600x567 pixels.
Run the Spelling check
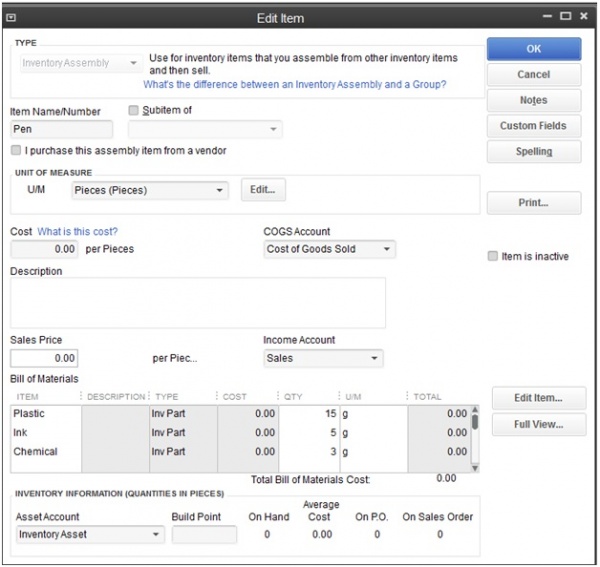click(x=533, y=152)
